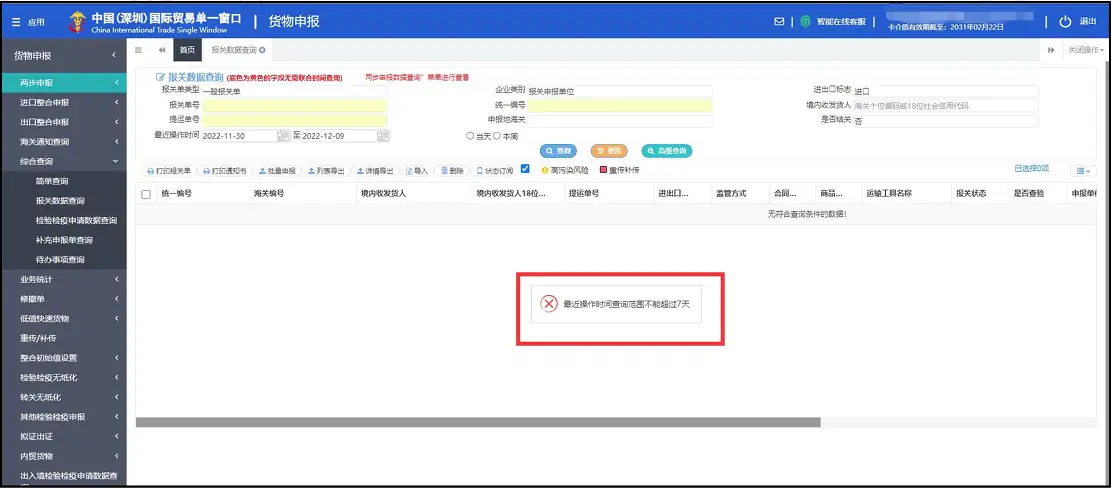The image size is (1111, 489).
Task: Open calendar picker for start date 2022-11-30
Action: [x=283, y=135]
